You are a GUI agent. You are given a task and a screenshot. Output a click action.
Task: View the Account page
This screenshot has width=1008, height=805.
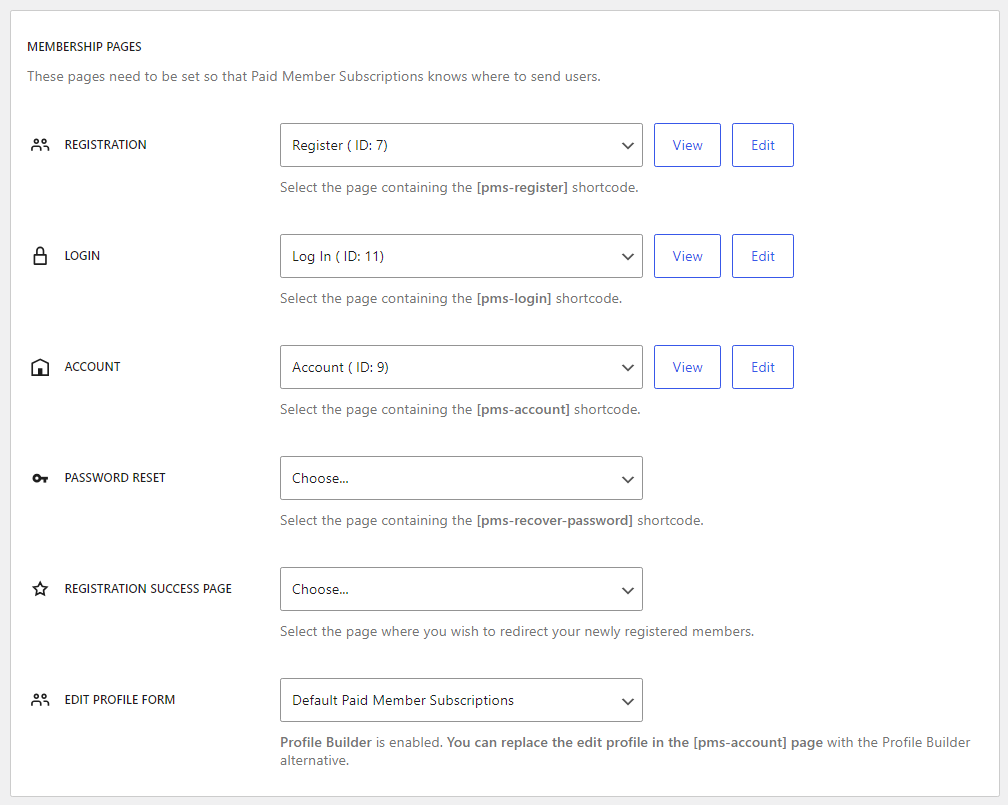pyautogui.click(x=687, y=367)
